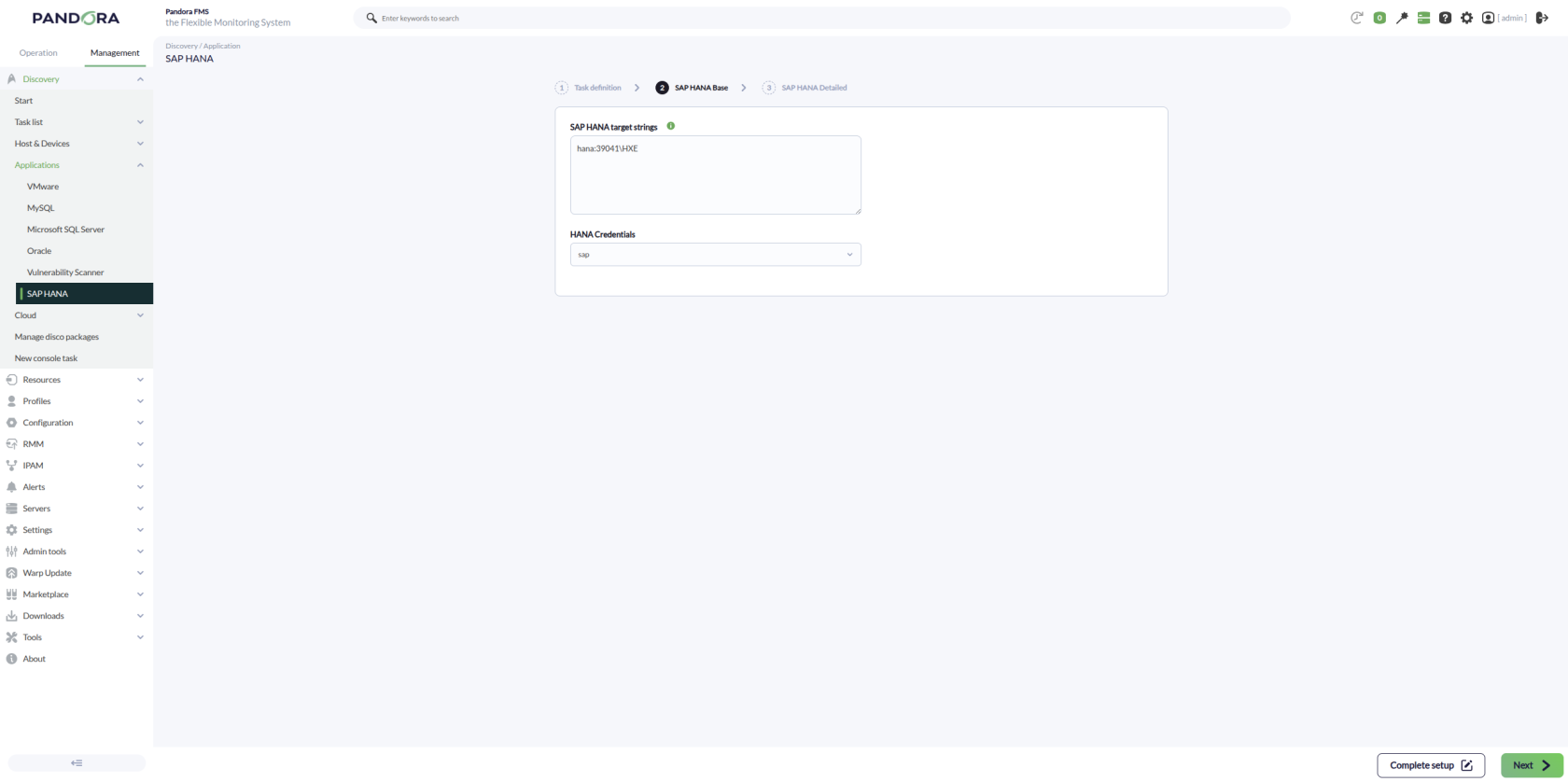The height and width of the screenshot is (782, 1568).
Task: Click the Configuration menu icon
Action: [11, 423]
